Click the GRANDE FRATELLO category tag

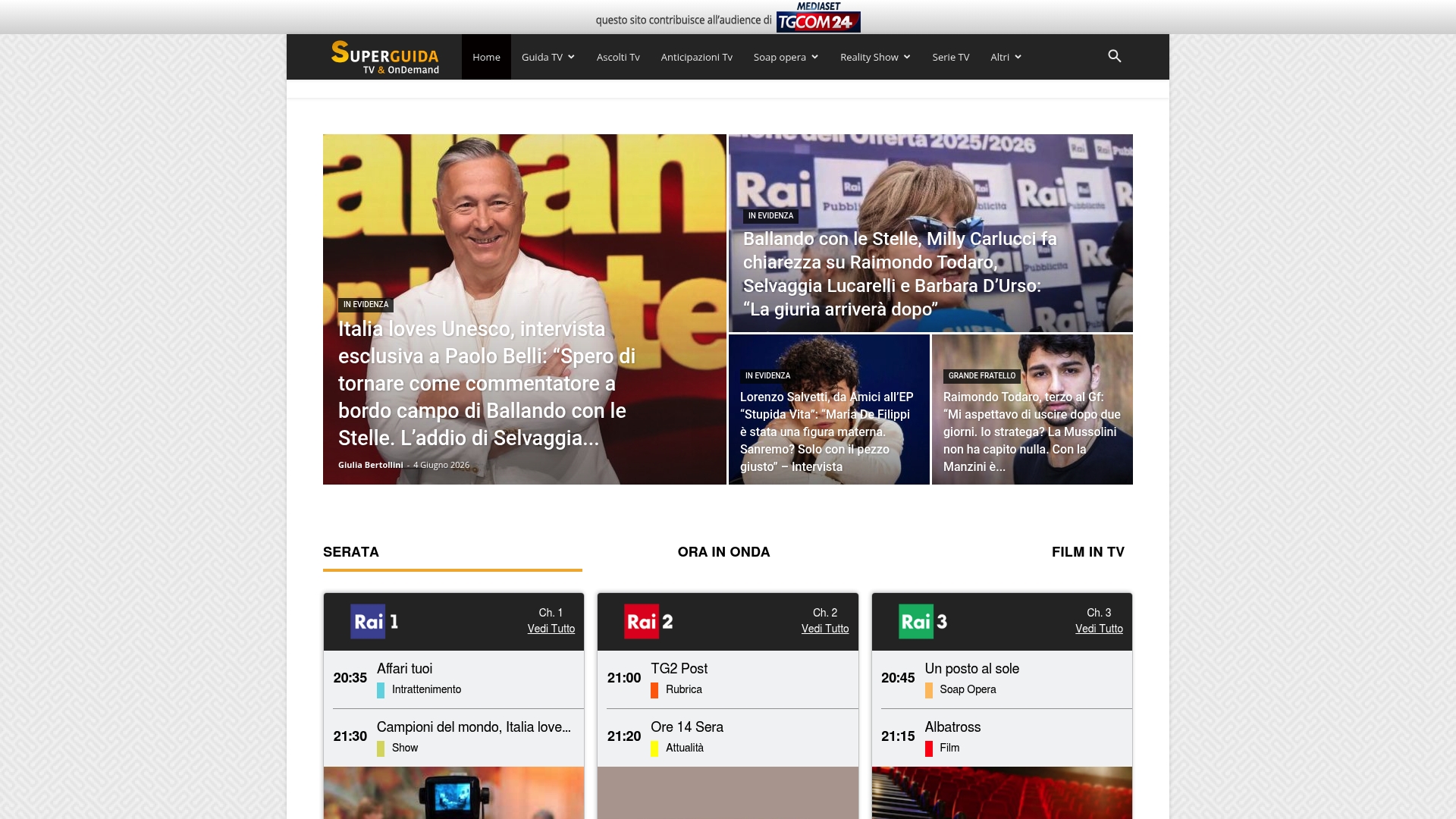[982, 376]
